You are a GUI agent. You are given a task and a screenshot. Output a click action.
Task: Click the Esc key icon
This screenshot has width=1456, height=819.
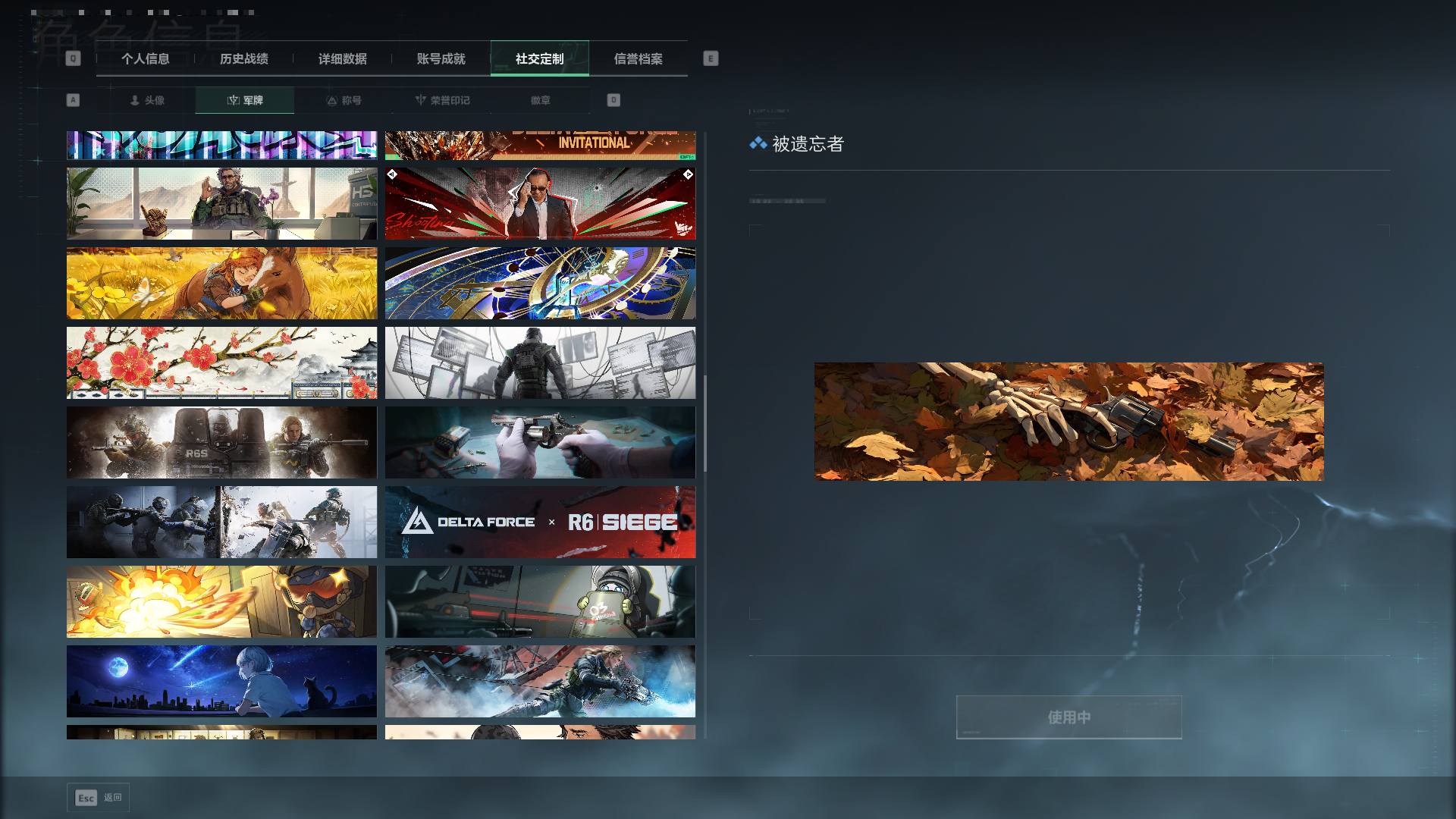(86, 798)
